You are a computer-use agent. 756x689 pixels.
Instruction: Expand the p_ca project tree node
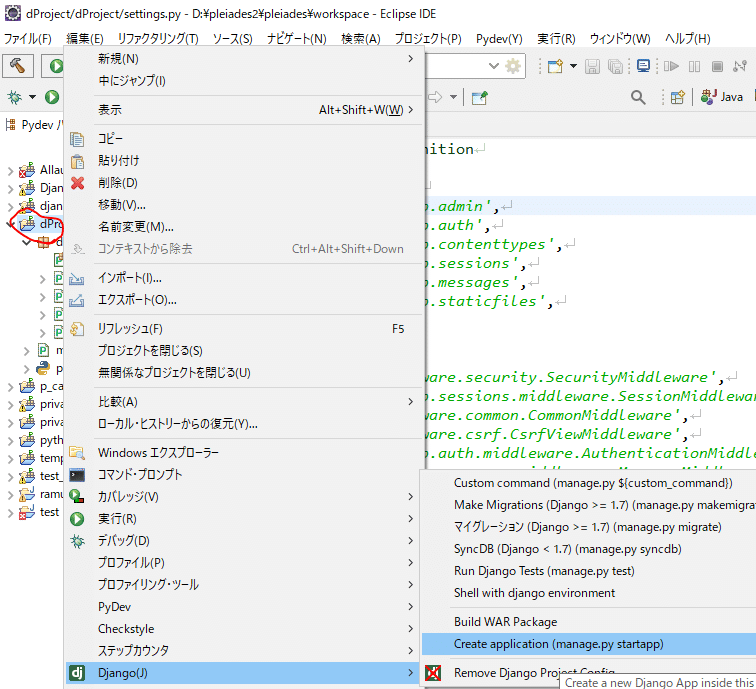point(10,387)
